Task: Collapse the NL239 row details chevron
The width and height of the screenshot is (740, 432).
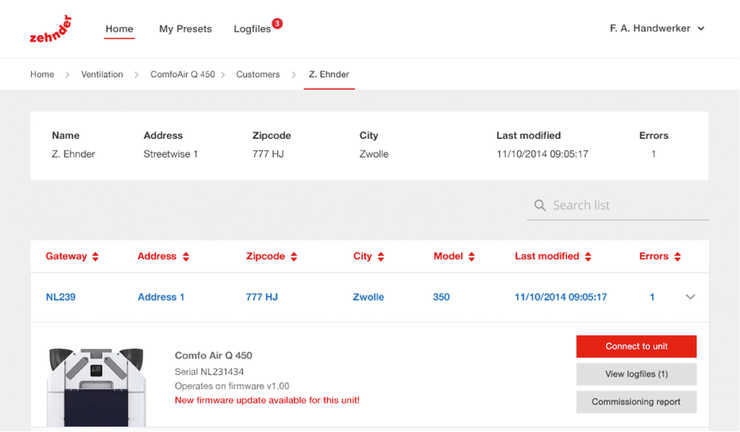Action: (690, 297)
